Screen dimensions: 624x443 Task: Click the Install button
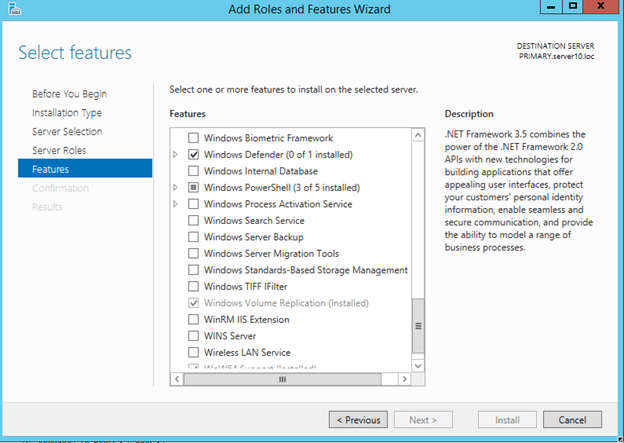pos(507,420)
